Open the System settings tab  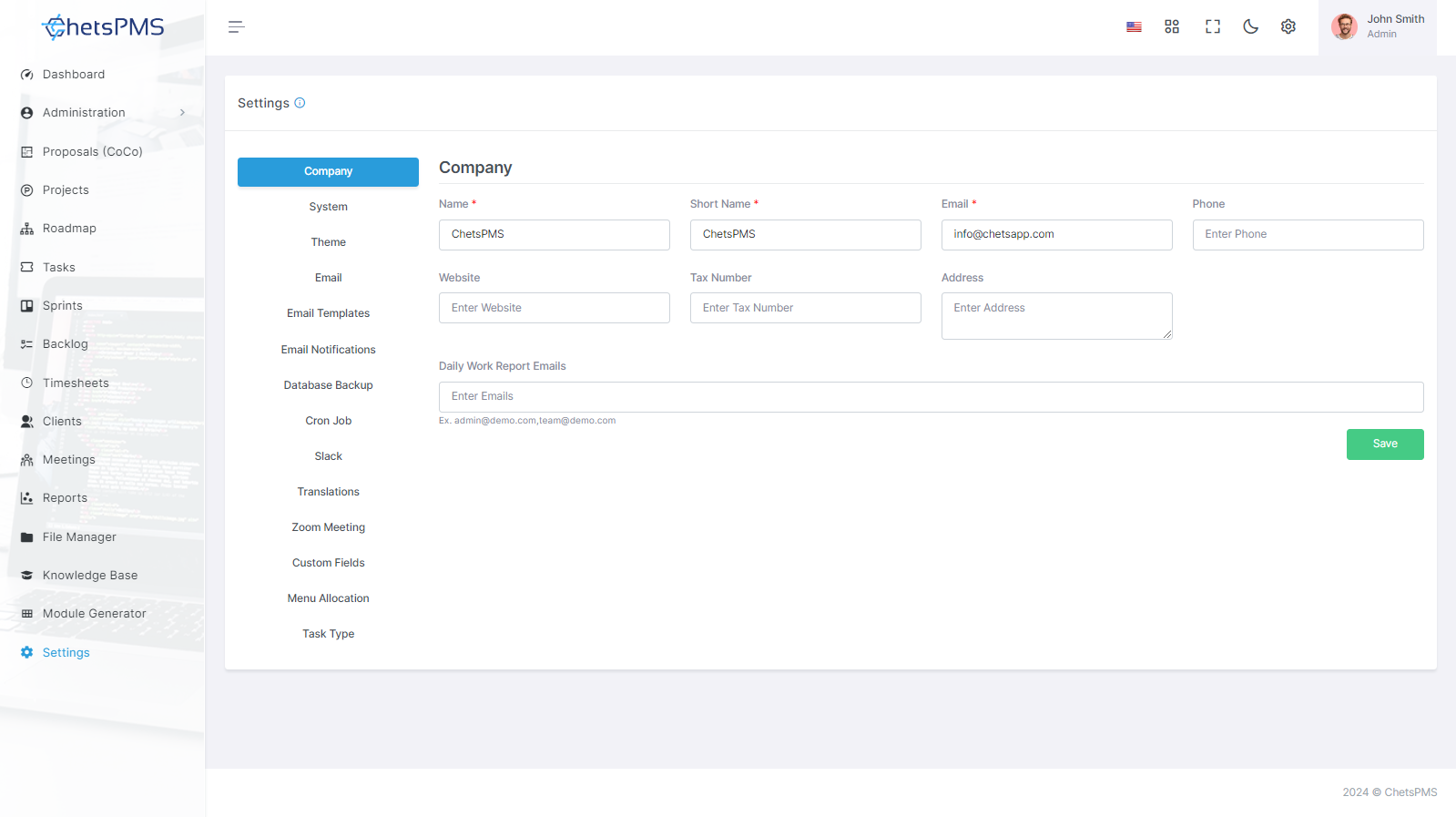click(328, 208)
